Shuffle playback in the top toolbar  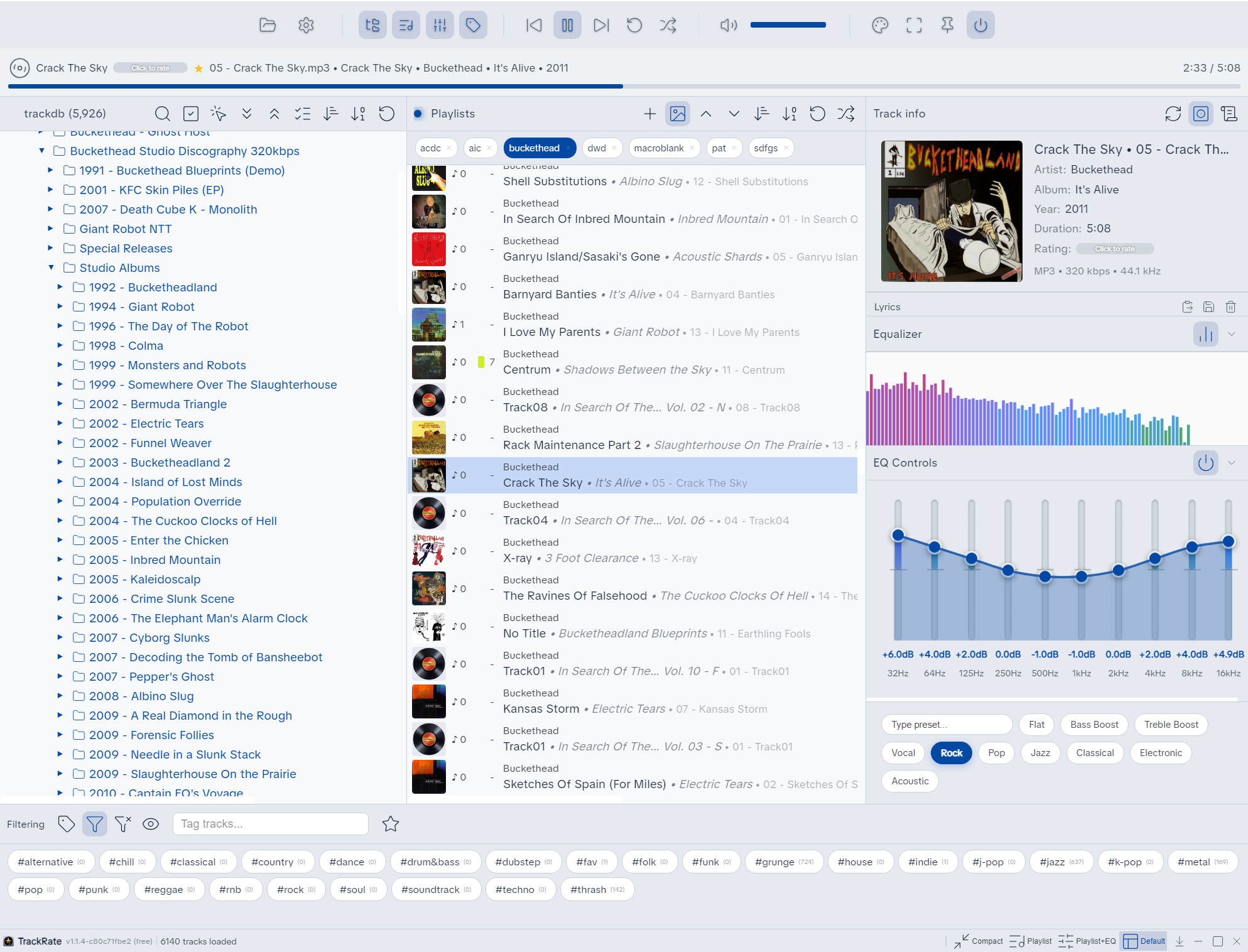(668, 25)
